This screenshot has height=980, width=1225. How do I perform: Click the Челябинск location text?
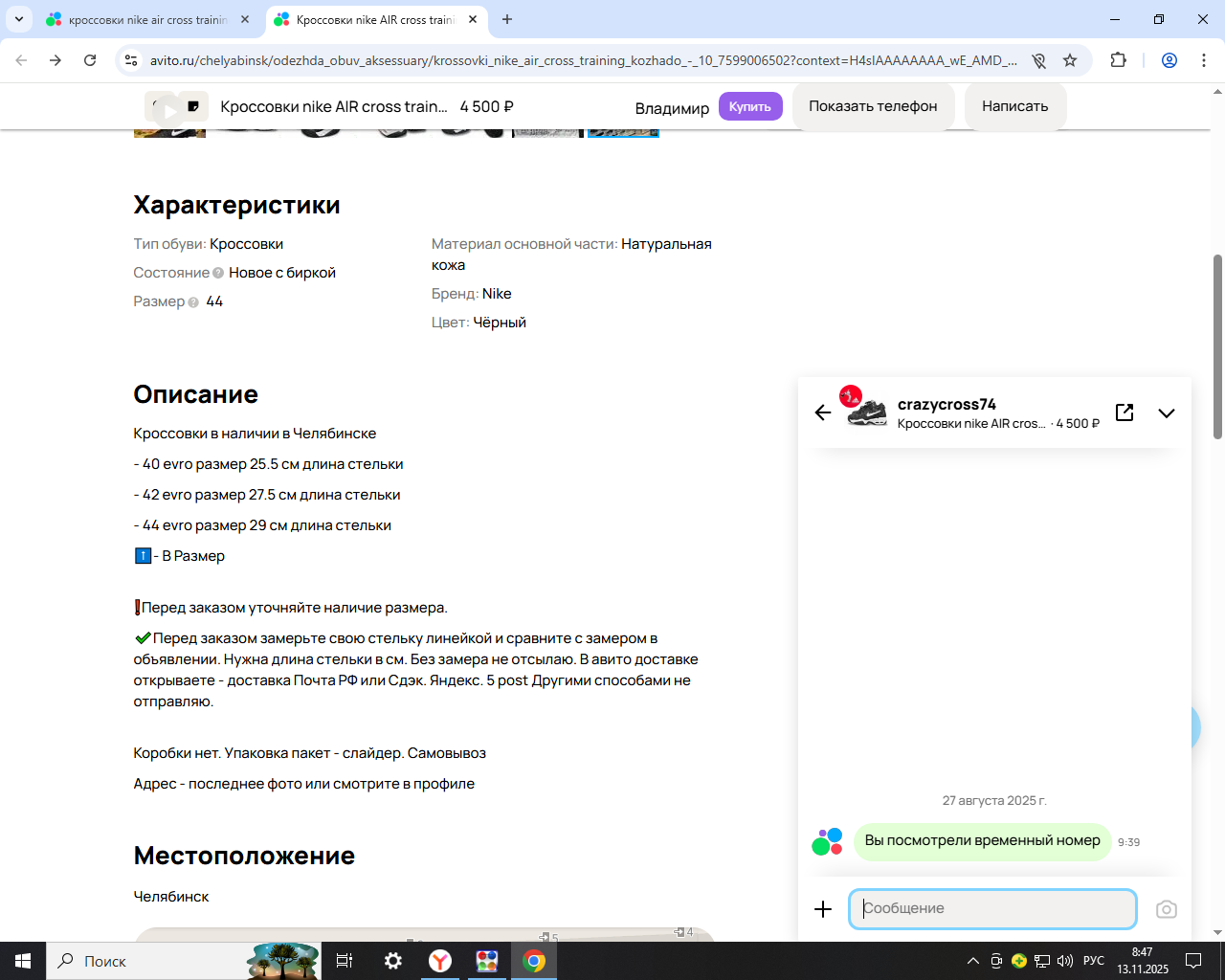[x=171, y=897]
